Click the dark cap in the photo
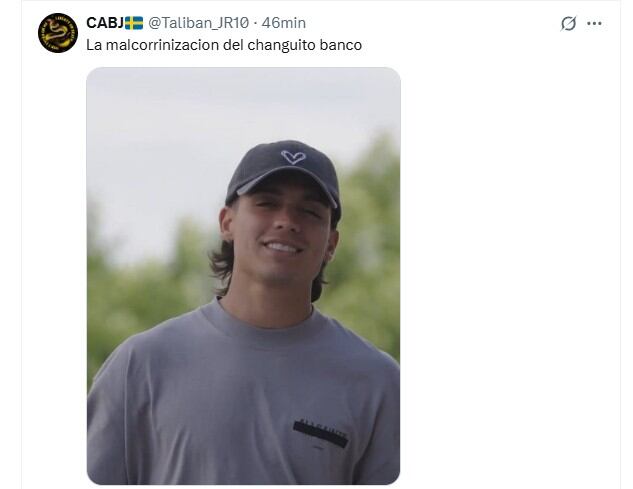 point(284,174)
